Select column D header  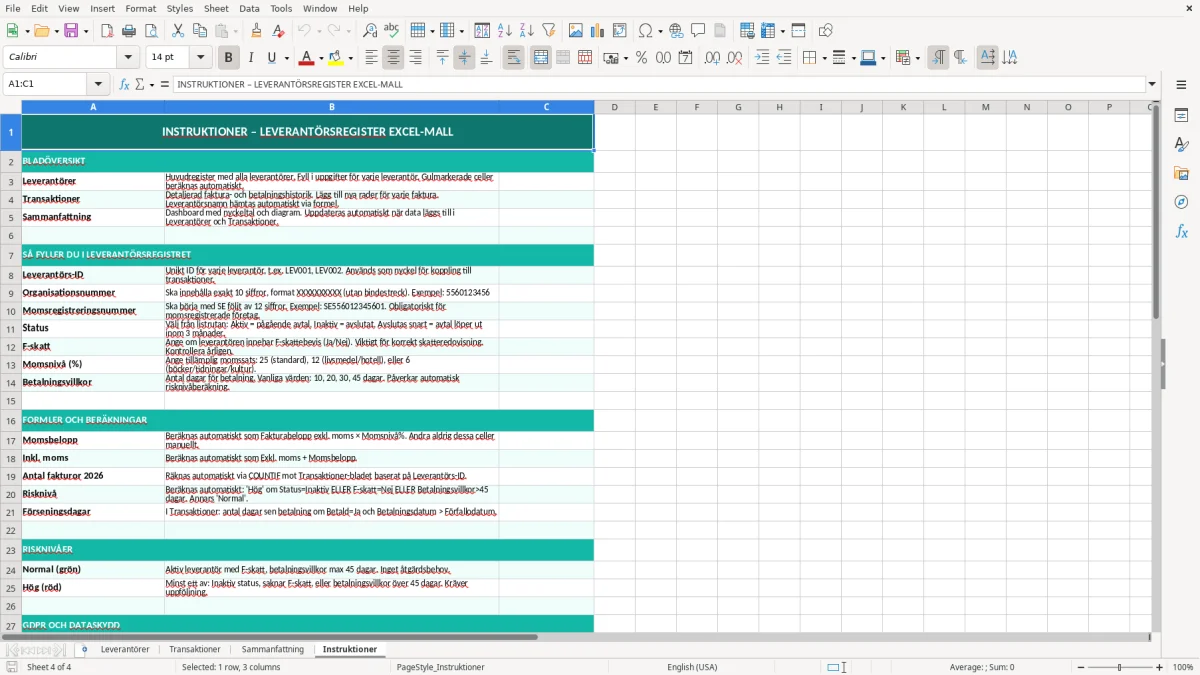(614, 107)
